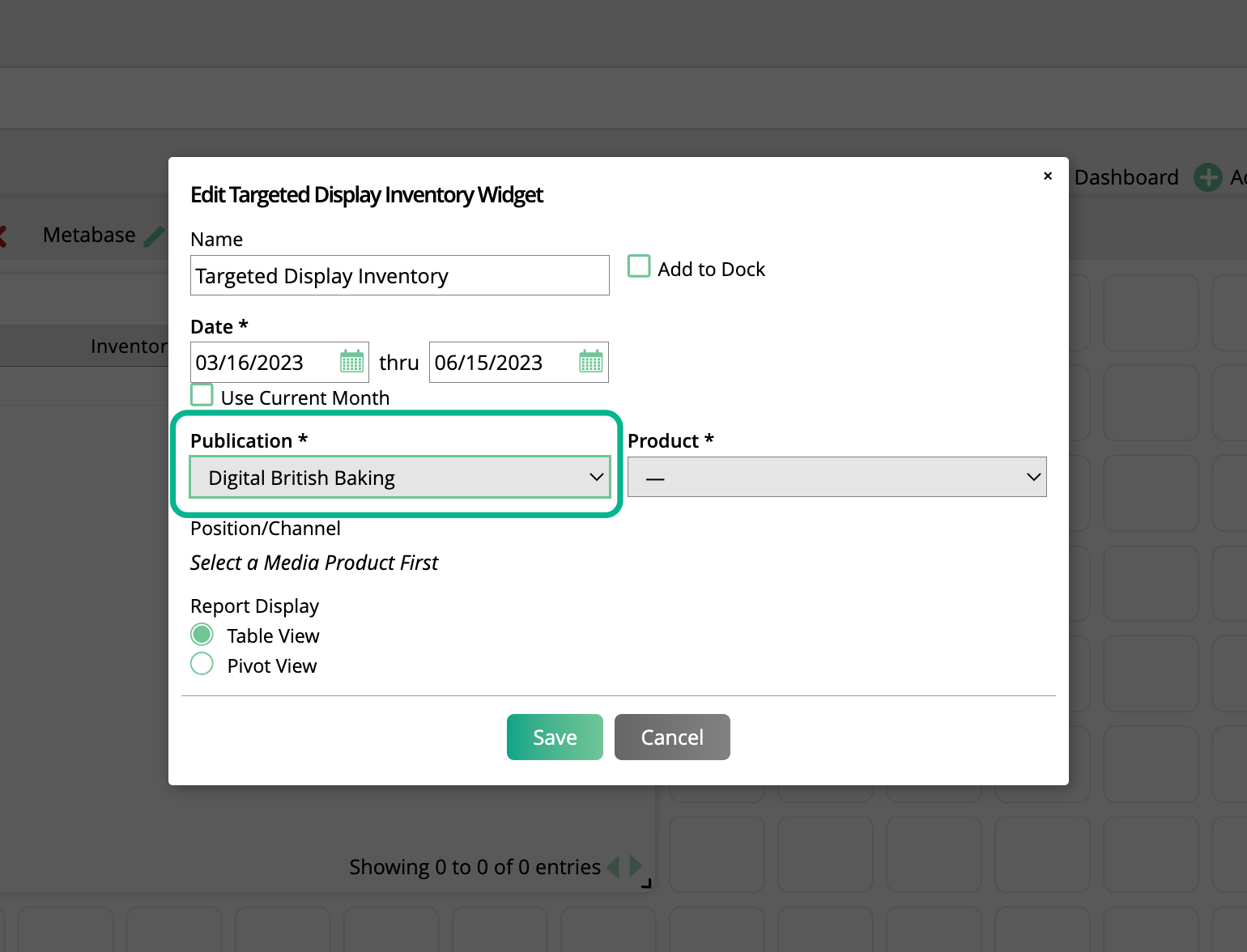Click the green plus icon beside Dashboard

pyautogui.click(x=1207, y=177)
